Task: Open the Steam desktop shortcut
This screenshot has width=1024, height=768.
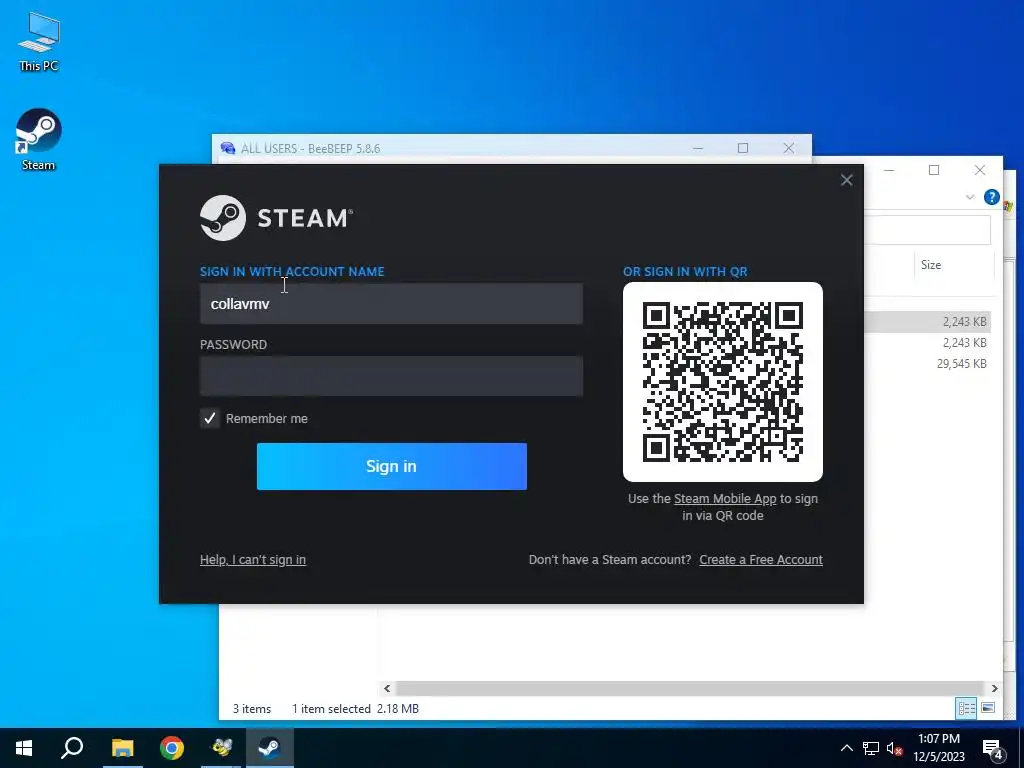Action: [x=38, y=139]
